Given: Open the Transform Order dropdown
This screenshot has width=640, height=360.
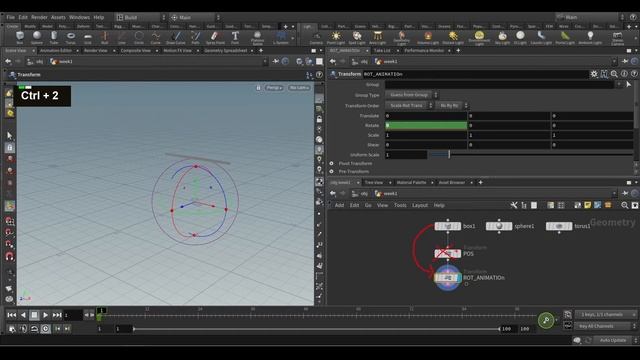Looking at the screenshot, I should coord(409,105).
